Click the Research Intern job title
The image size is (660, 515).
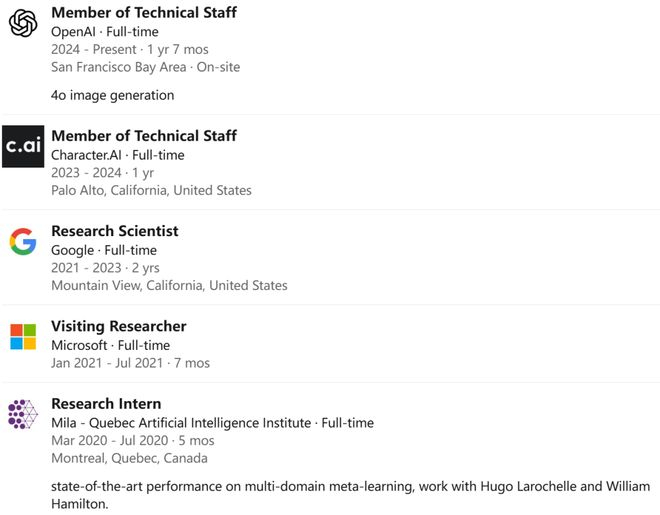(x=106, y=404)
